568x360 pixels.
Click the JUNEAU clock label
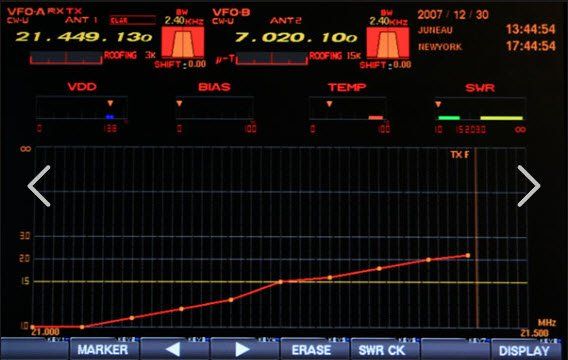click(x=435, y=30)
